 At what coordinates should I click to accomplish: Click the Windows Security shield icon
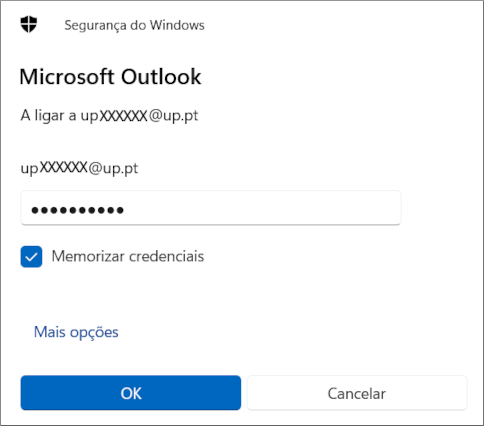pos(29,24)
